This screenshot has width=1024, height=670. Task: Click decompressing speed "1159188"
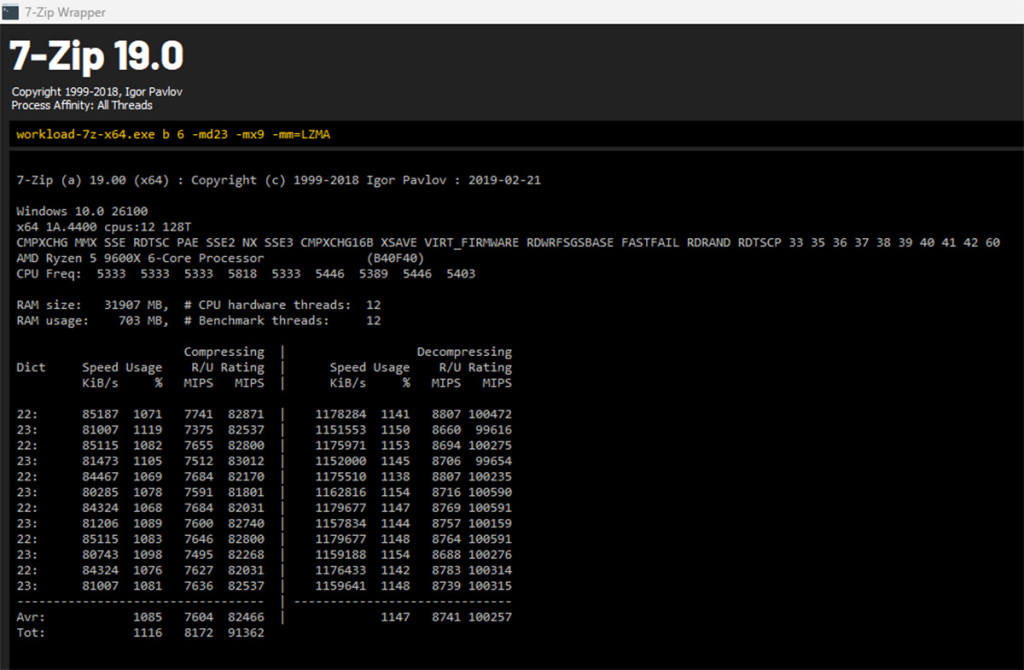[341, 555]
